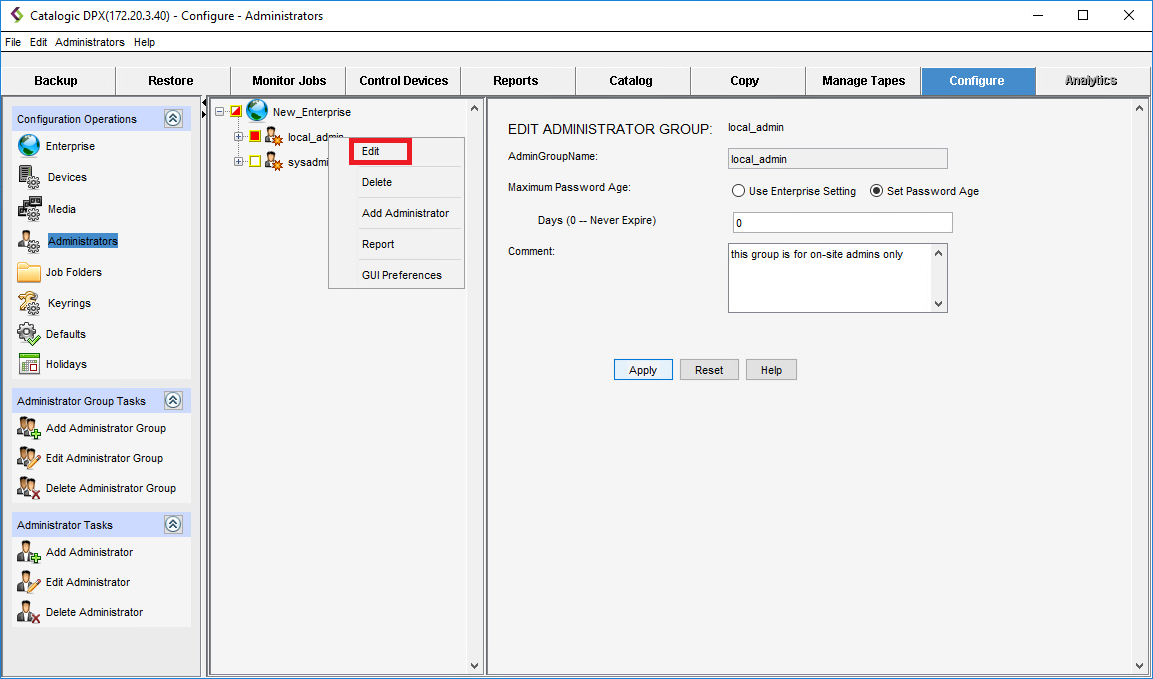
Task: Select the Media tape icon
Action: (x=29, y=209)
